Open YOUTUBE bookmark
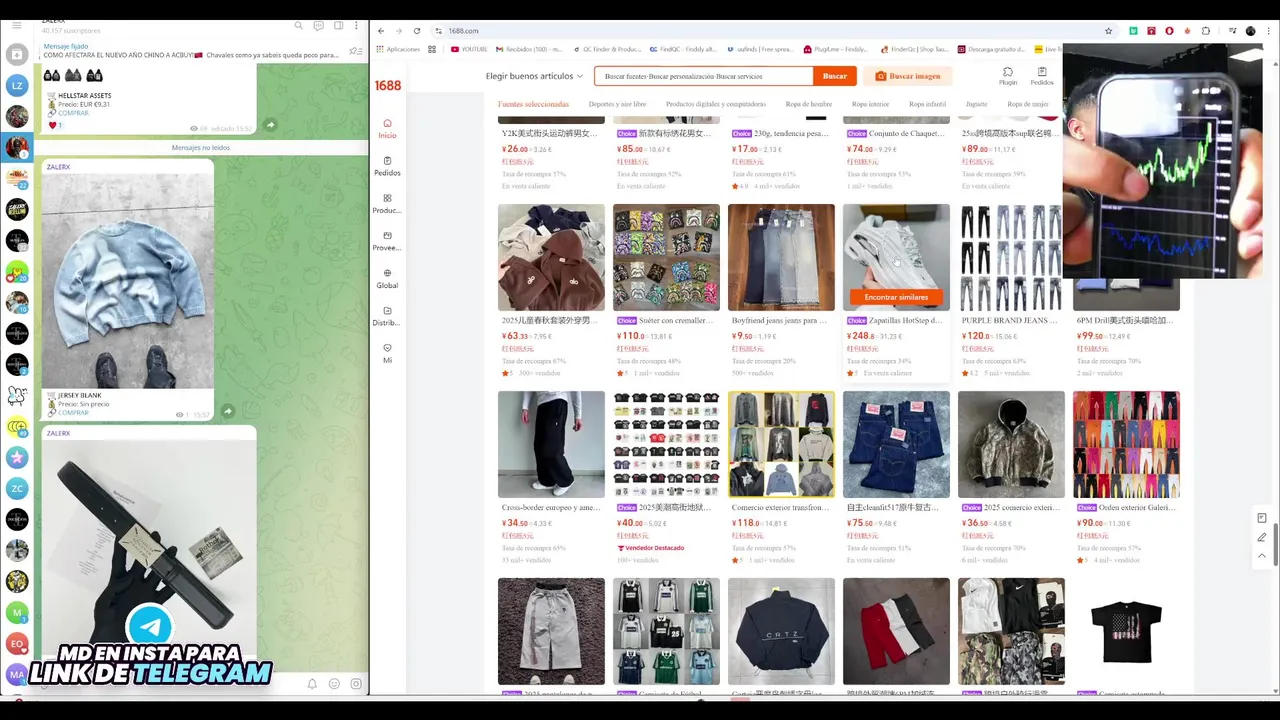Viewport: 1280px width, 720px height. (x=469, y=49)
